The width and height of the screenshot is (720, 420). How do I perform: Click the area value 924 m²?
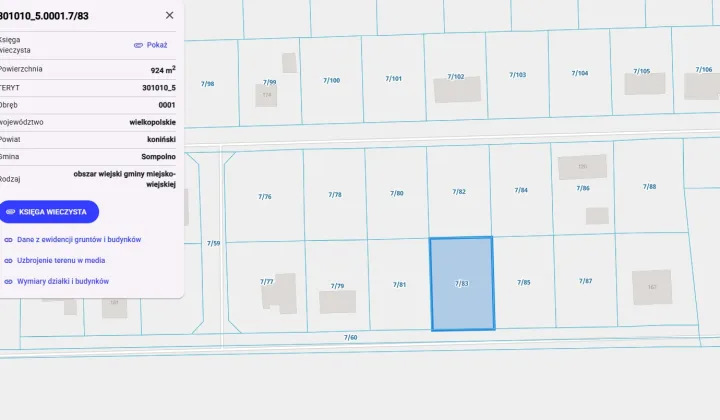pos(163,70)
